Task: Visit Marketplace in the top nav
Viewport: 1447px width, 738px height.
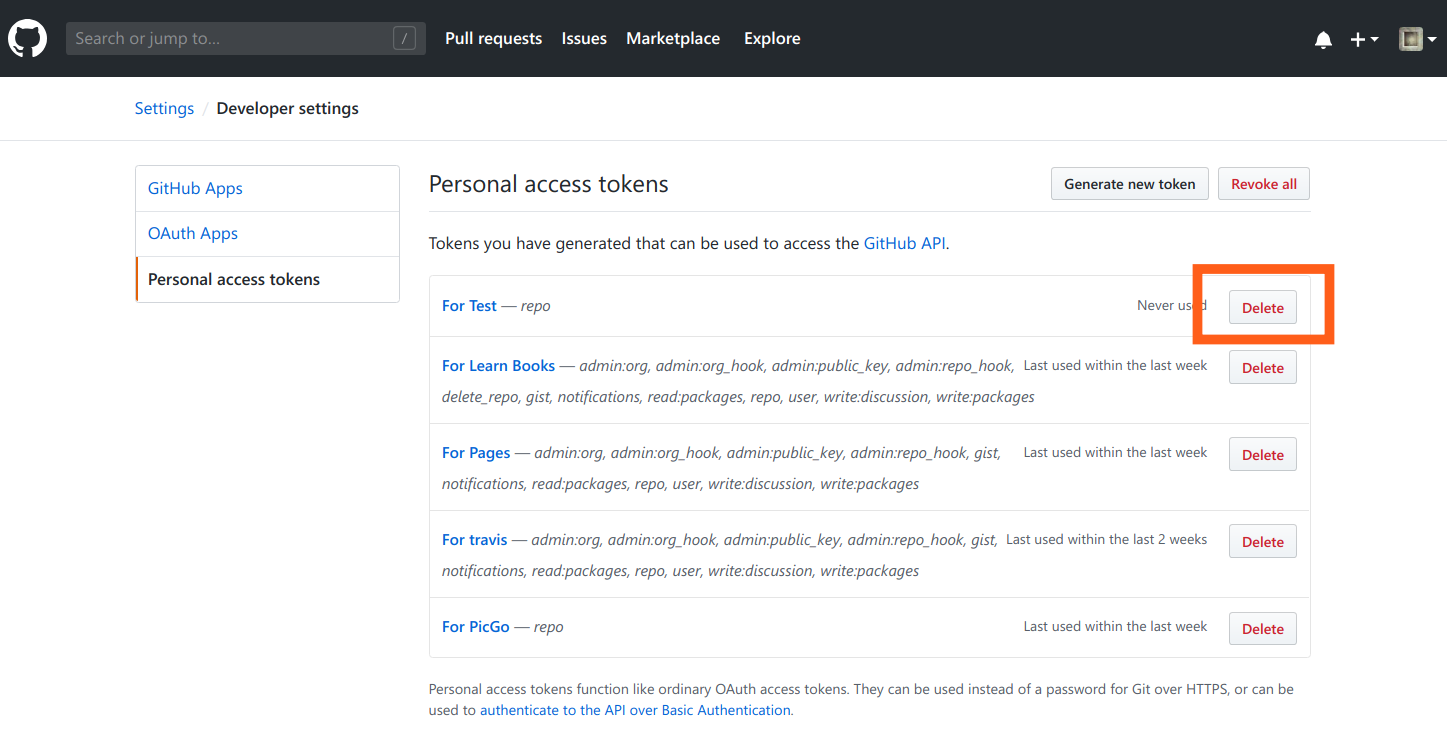Action: coord(673,39)
